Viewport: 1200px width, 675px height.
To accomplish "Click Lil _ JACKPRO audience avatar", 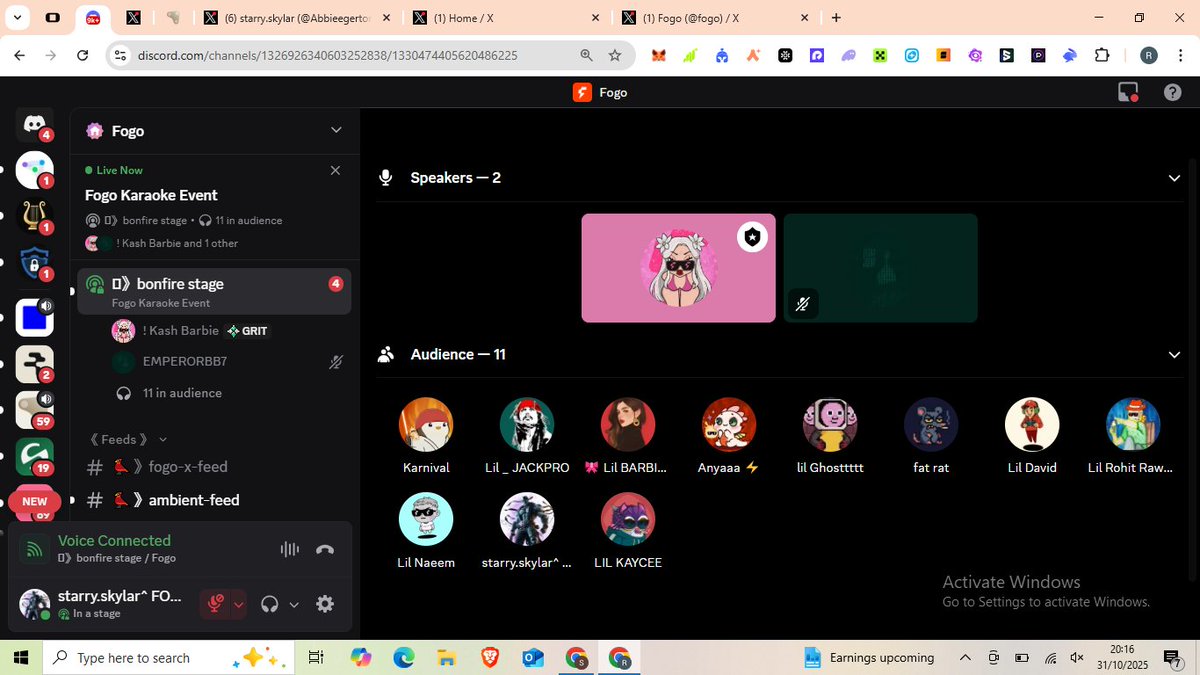I will (x=527, y=424).
